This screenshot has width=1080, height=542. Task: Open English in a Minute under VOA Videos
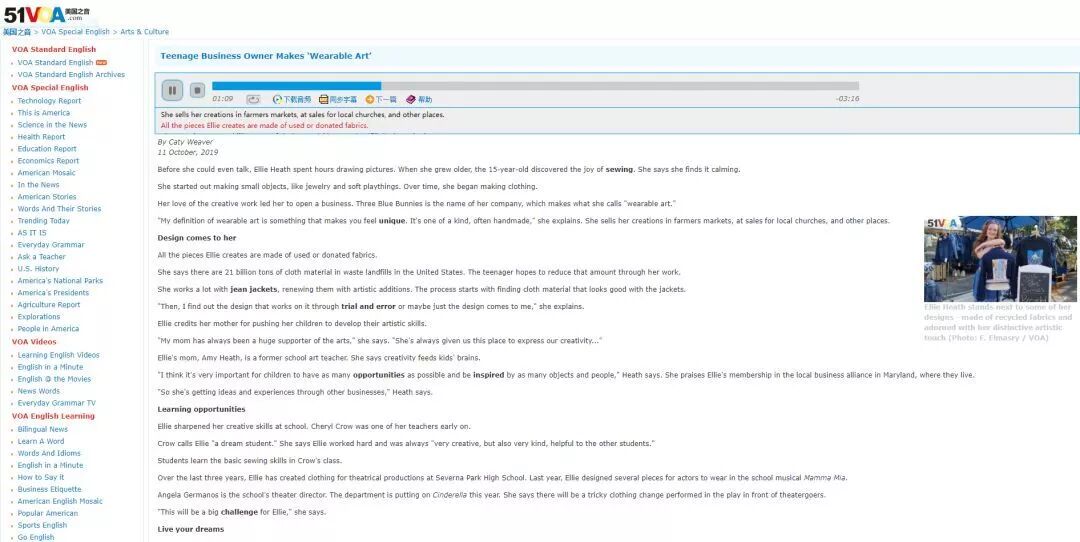pos(50,367)
